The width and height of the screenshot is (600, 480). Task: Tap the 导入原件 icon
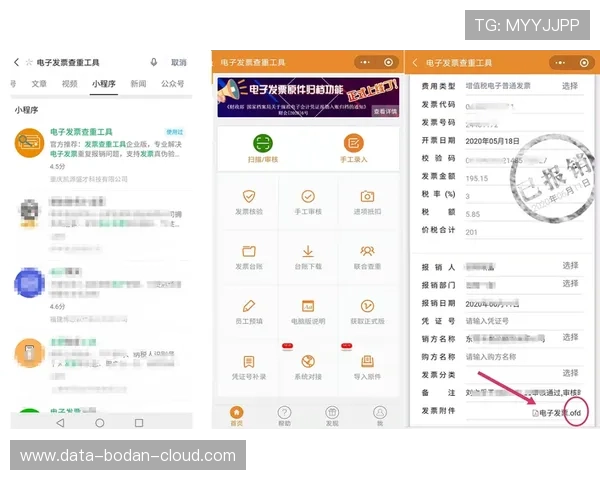(x=367, y=361)
